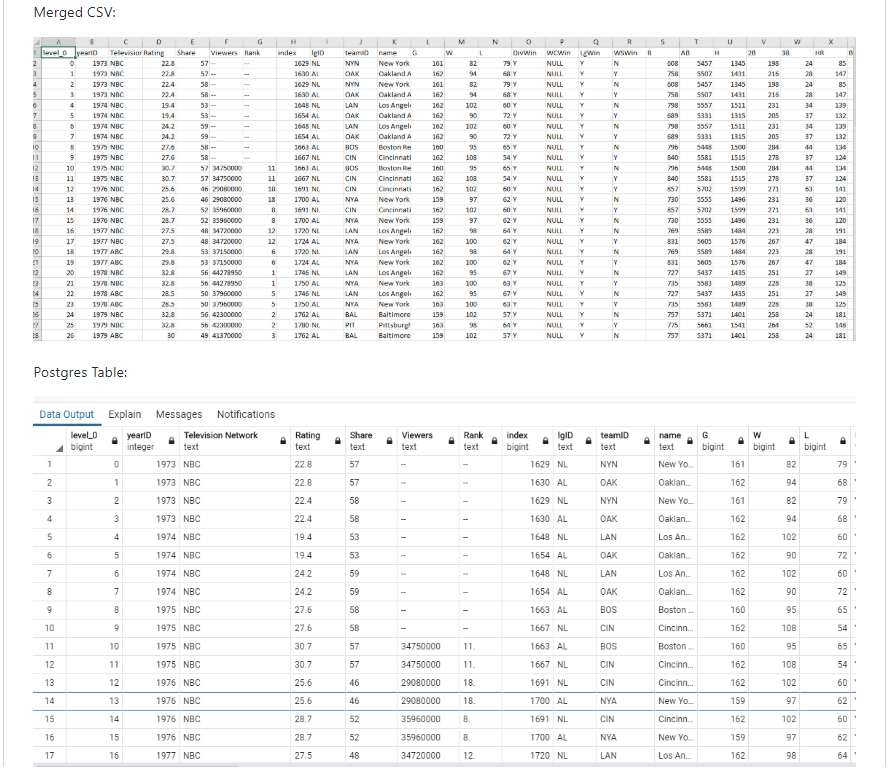Viewport: 888px width, 770px height.
Task: Click spreadsheet cell Pittsburgh in name column
Action: 394,326
